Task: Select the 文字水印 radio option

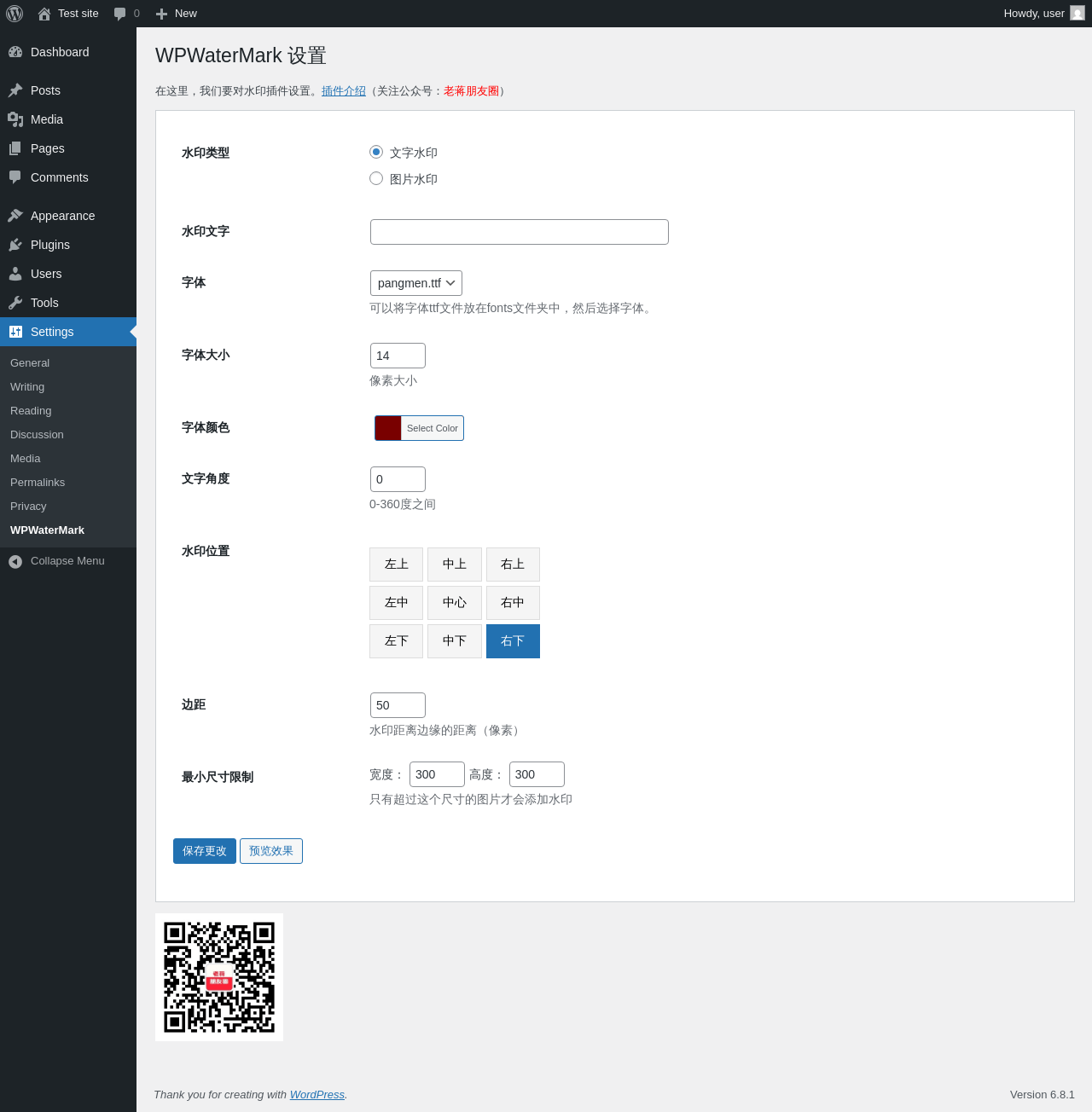Action: [376, 152]
